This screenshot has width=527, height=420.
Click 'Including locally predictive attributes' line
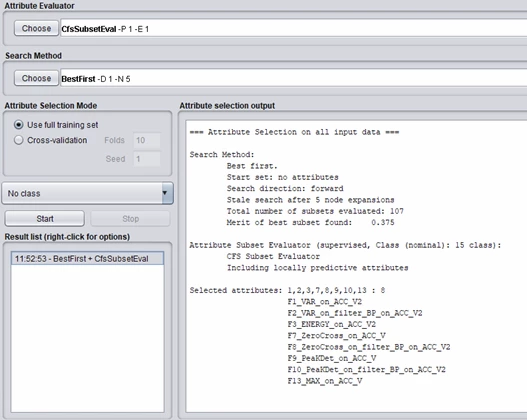point(317,268)
